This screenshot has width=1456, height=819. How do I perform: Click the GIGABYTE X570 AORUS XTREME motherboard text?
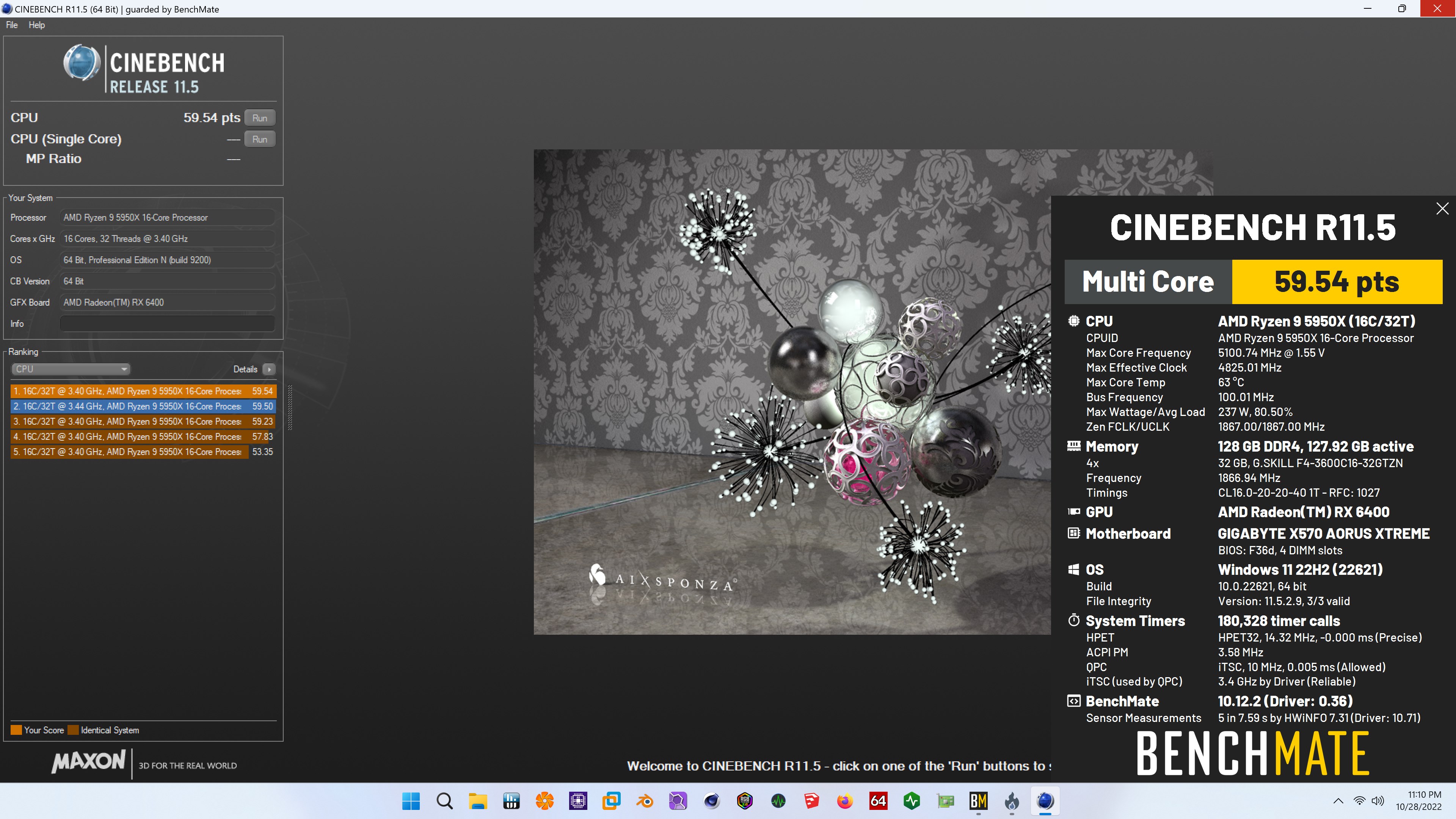(1323, 533)
